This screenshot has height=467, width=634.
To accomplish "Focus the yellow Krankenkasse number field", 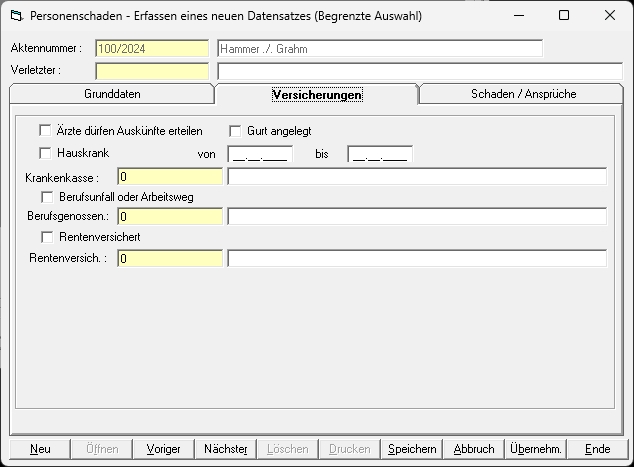I will click(170, 177).
